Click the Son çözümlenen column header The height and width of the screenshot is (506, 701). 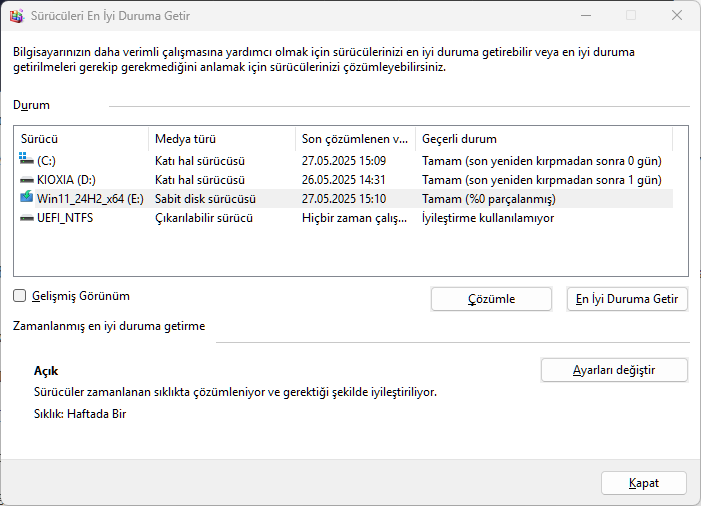354,138
